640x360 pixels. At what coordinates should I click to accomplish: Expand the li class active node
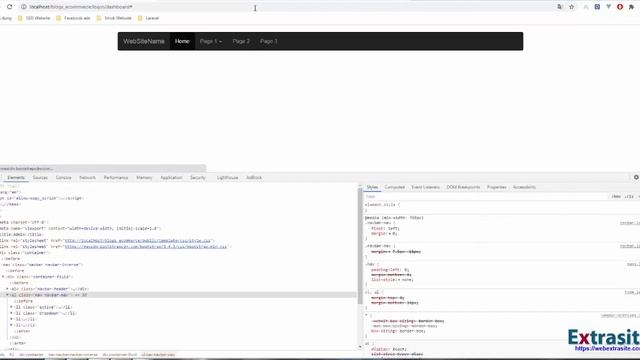(x=11, y=307)
